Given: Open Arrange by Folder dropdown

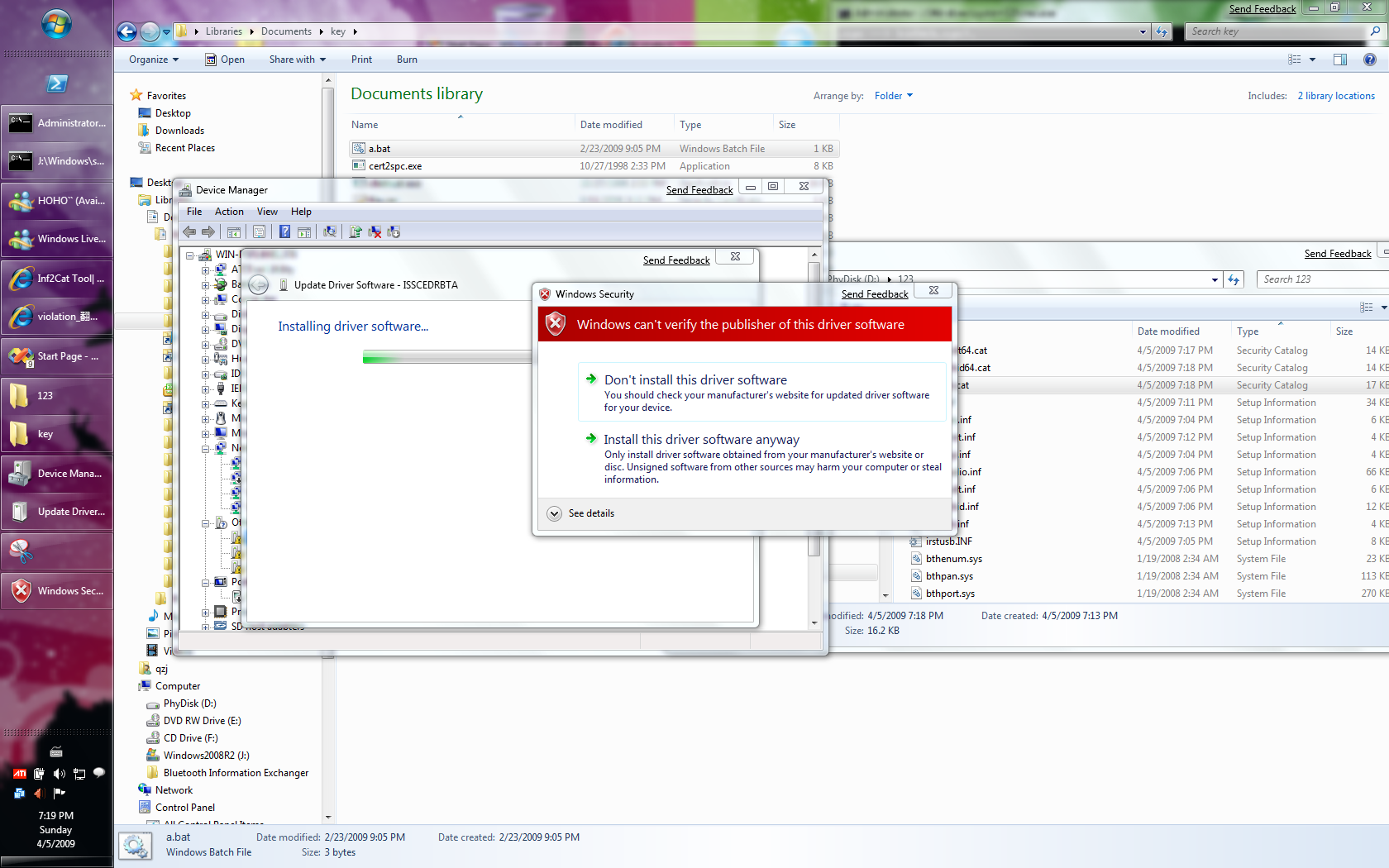Looking at the screenshot, I should click(x=894, y=96).
